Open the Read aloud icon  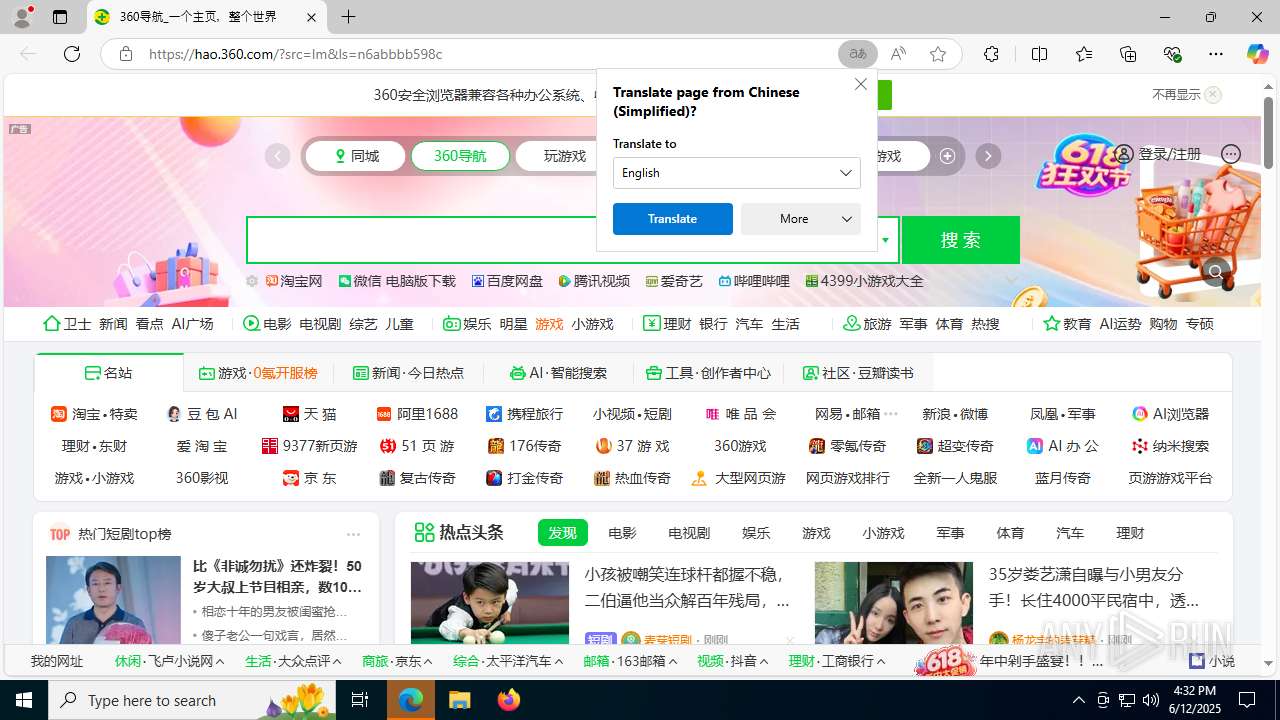tap(898, 54)
